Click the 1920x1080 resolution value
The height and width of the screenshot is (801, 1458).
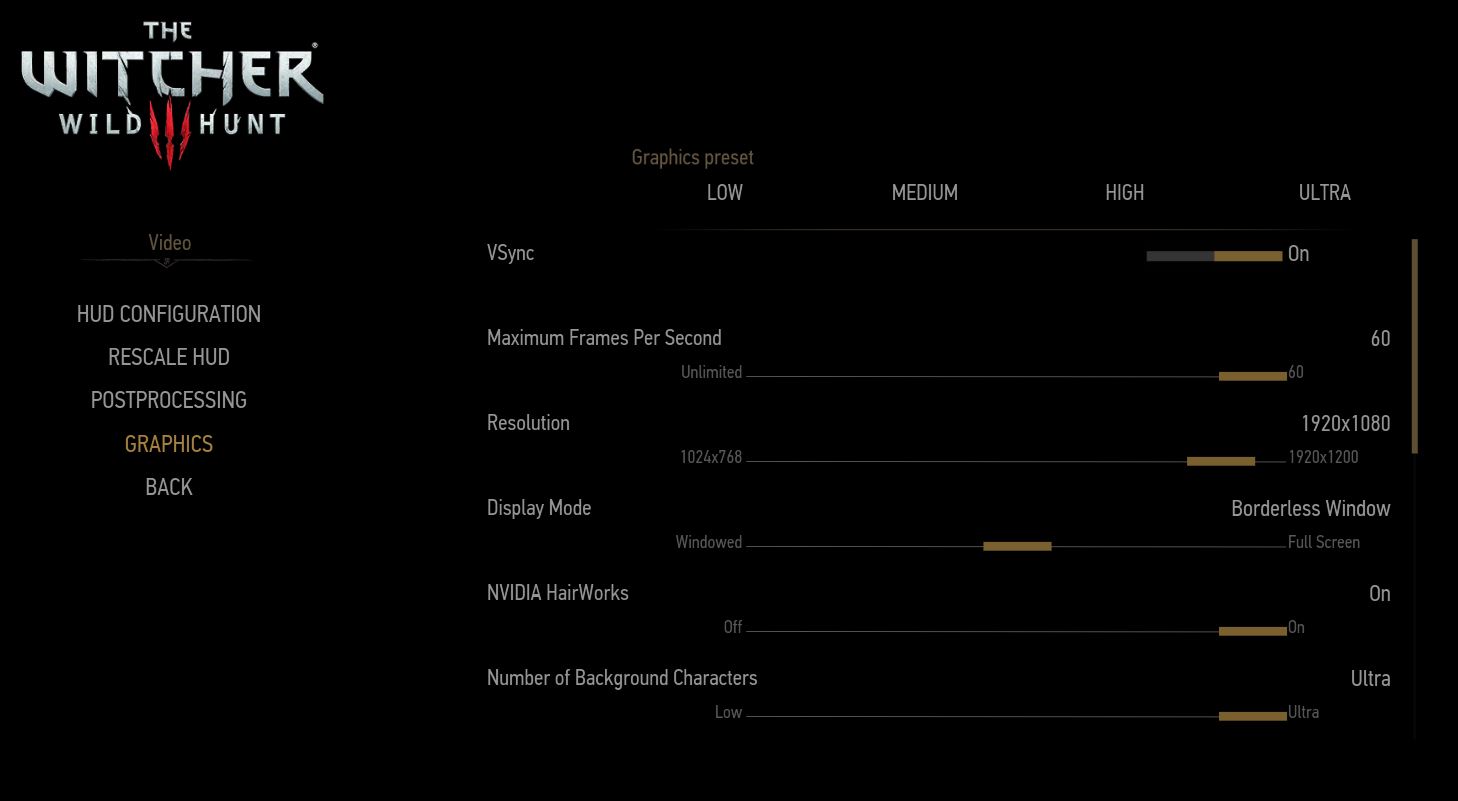1346,423
